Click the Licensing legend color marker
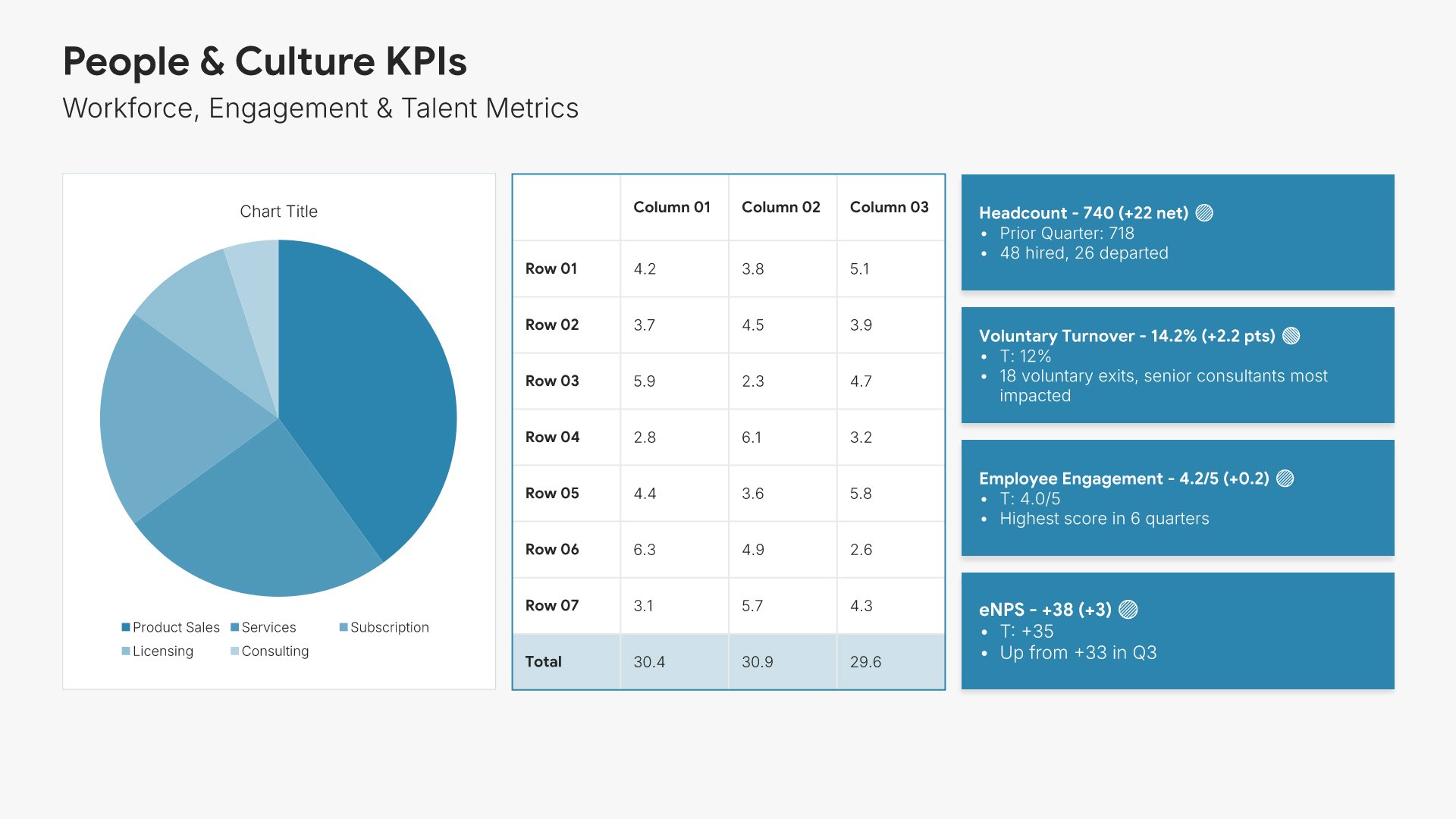Image resolution: width=1456 pixels, height=819 pixels. click(x=126, y=651)
